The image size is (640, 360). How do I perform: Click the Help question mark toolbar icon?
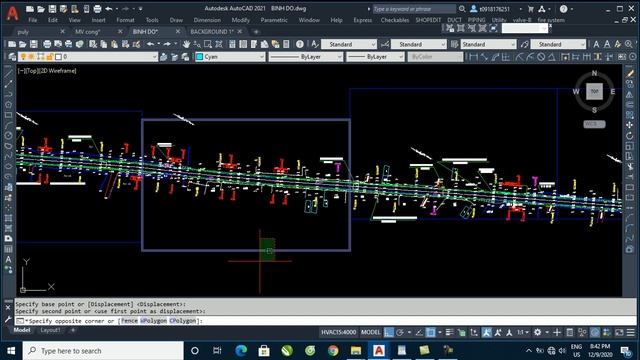click(x=300, y=44)
